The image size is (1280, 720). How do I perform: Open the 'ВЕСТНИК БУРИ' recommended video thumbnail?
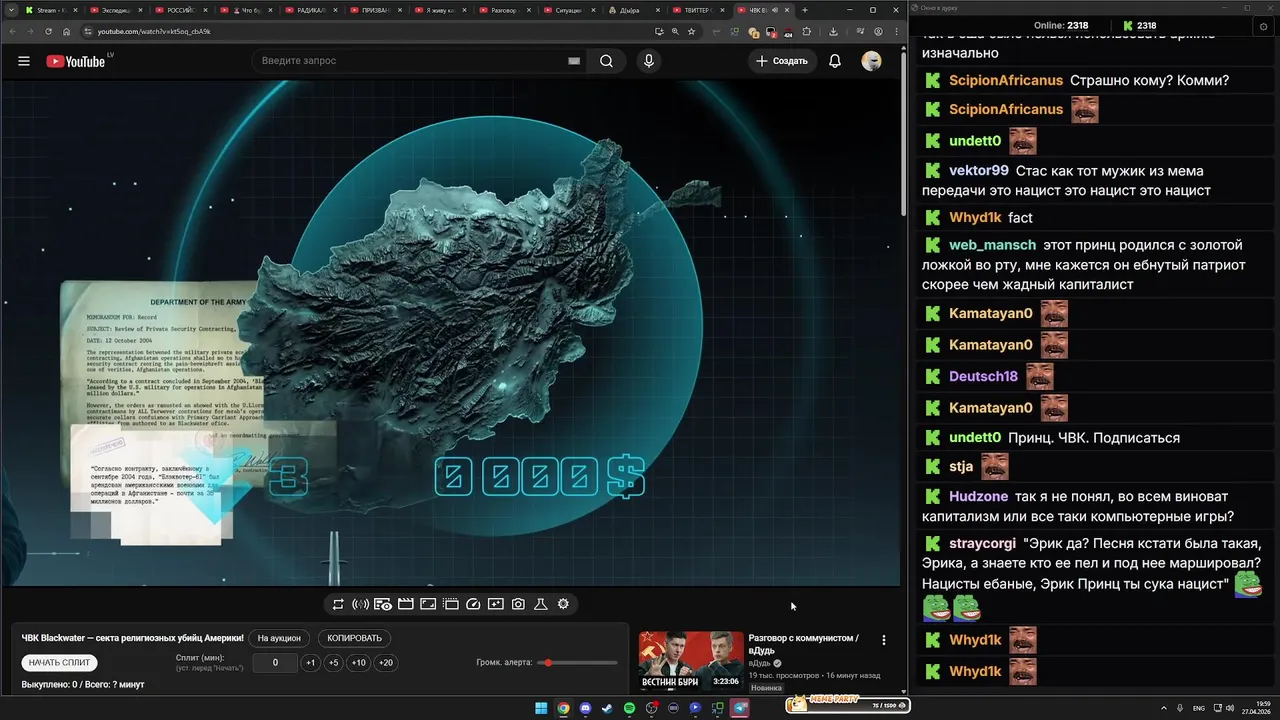(691, 661)
